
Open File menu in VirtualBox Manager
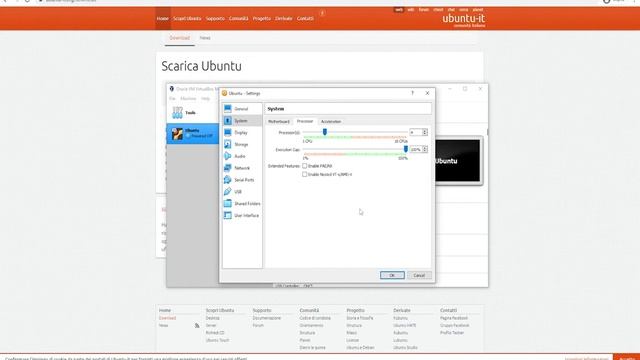172,98
